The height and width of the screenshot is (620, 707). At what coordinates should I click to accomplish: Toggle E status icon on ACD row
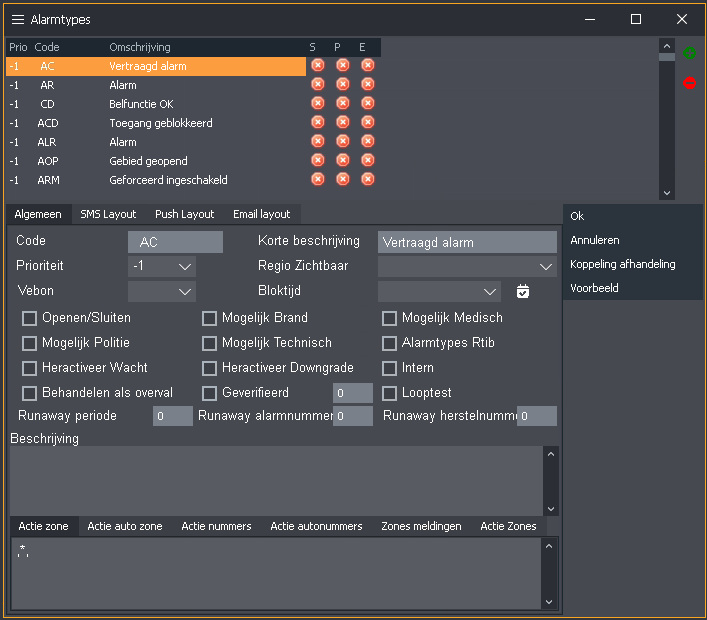pyautogui.click(x=368, y=122)
